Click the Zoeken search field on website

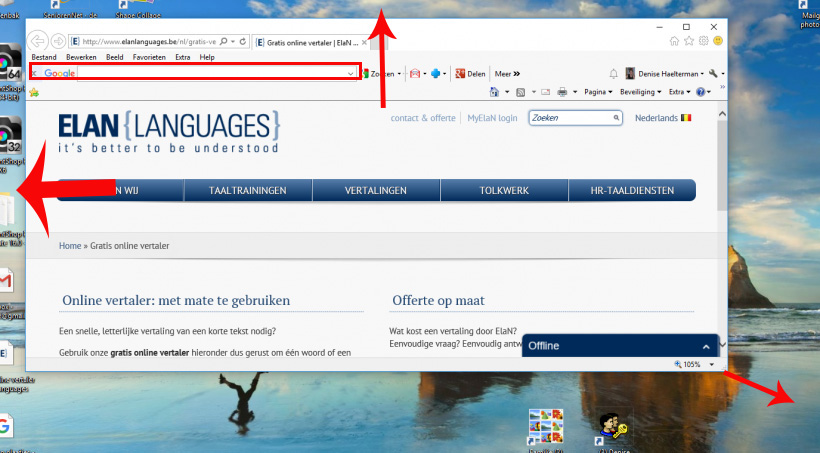coord(571,118)
